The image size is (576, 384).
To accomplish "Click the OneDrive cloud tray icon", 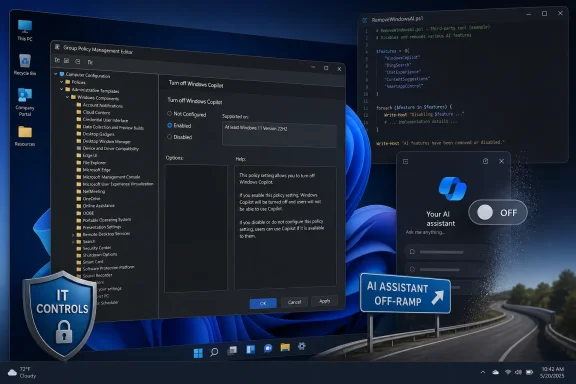I will click(x=496, y=372).
